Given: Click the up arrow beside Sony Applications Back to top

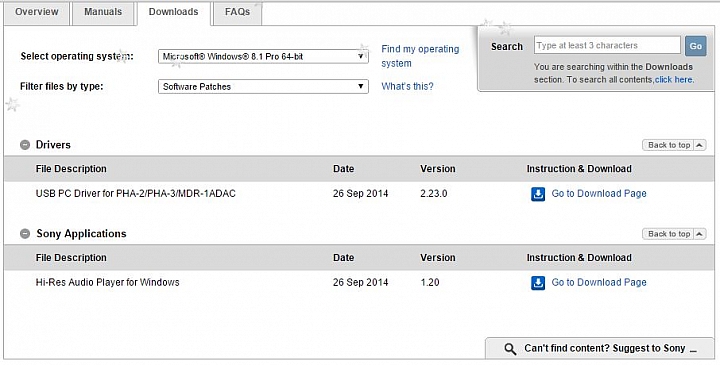Looking at the screenshot, I should (x=699, y=234).
